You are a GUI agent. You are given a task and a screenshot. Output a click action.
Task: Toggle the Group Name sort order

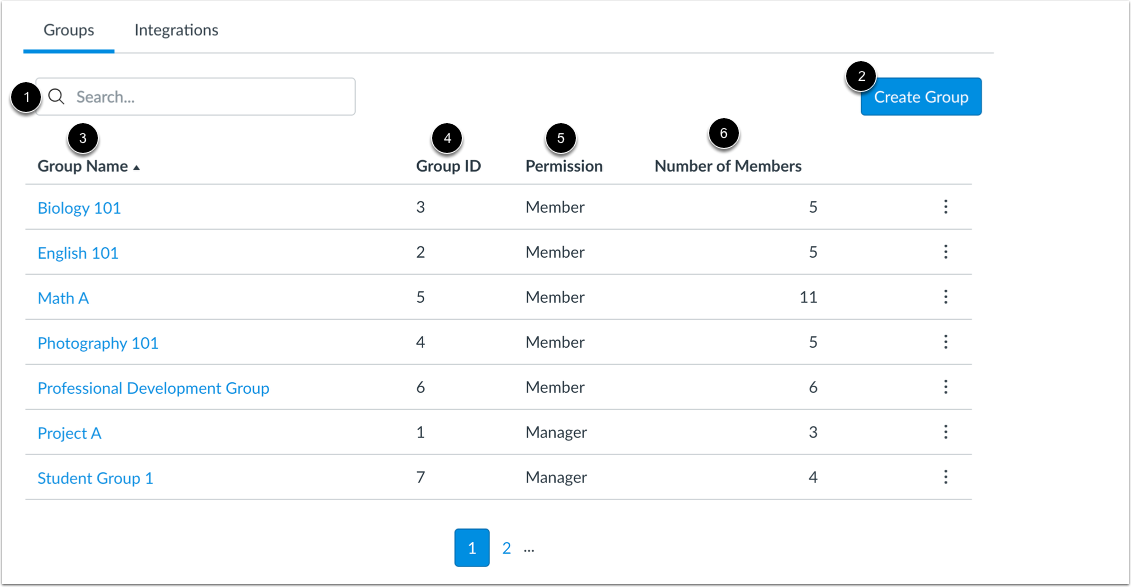[x=83, y=166]
